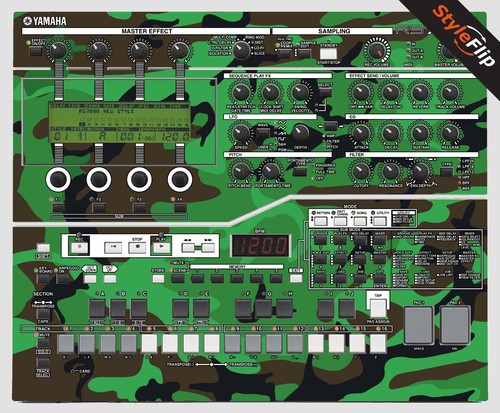Click the return-to-top transport button

click(x=113, y=248)
